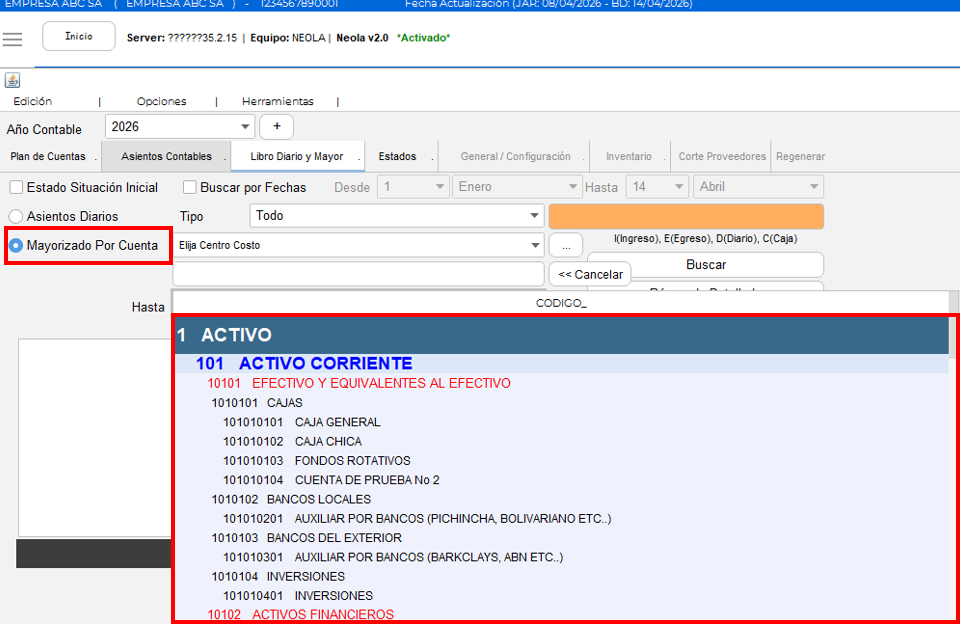960x624 pixels.
Task: Open the Tipo Todo dropdown
Action: [x=397, y=216]
